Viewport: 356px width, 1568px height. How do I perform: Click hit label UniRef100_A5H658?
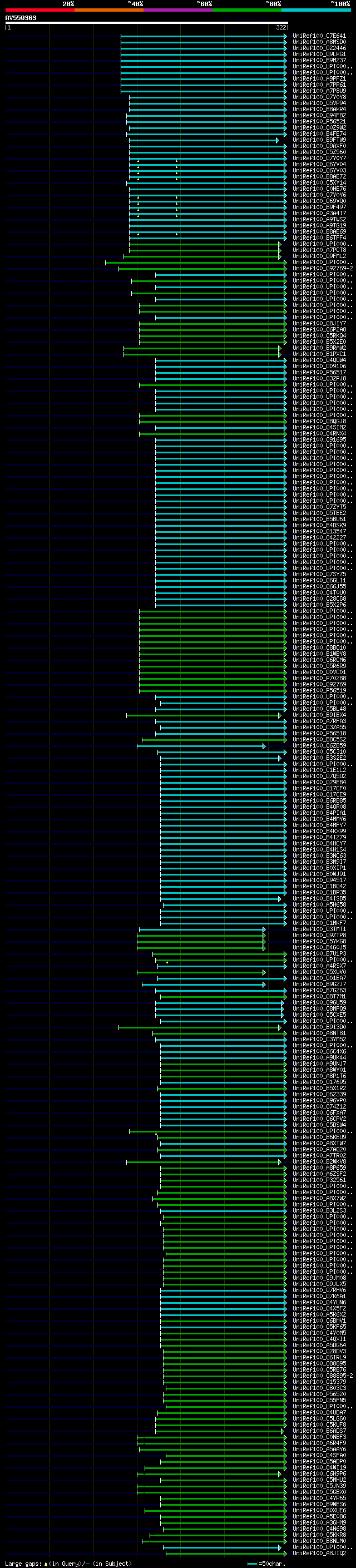[x=319, y=904]
